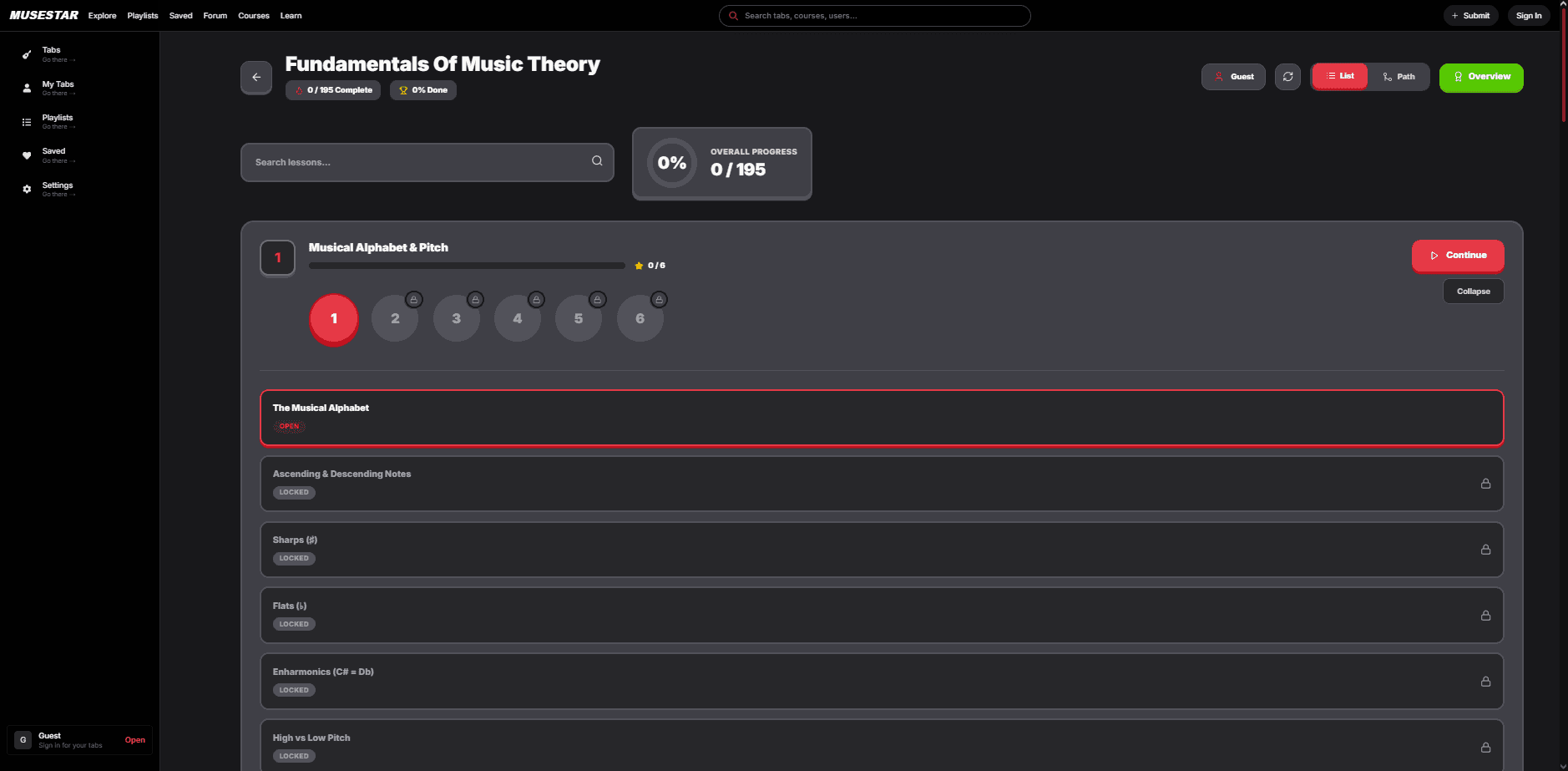This screenshot has width=1568, height=771.
Task: Expand locked lesson node 2
Action: pyautogui.click(x=395, y=318)
